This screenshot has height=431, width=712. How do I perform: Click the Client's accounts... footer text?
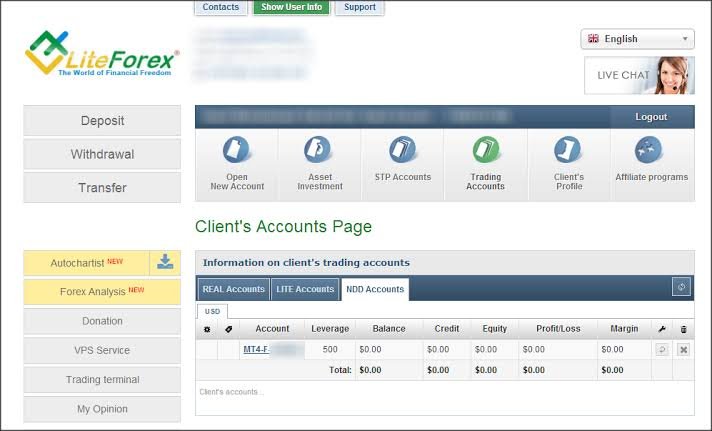coord(232,392)
